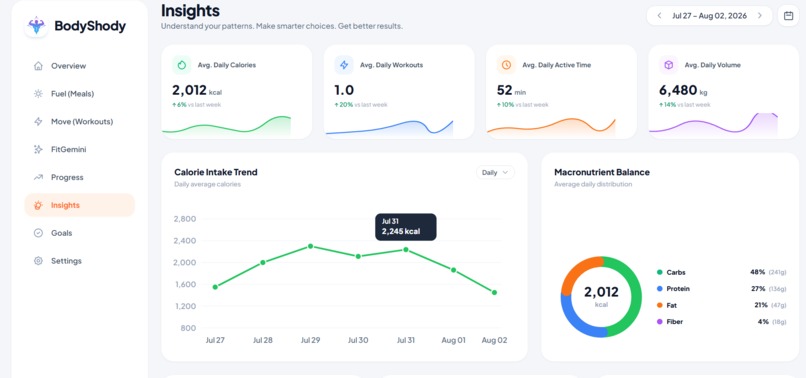The width and height of the screenshot is (806, 378).
Task: Click the 1.0 workouts value
Action: pyautogui.click(x=344, y=91)
